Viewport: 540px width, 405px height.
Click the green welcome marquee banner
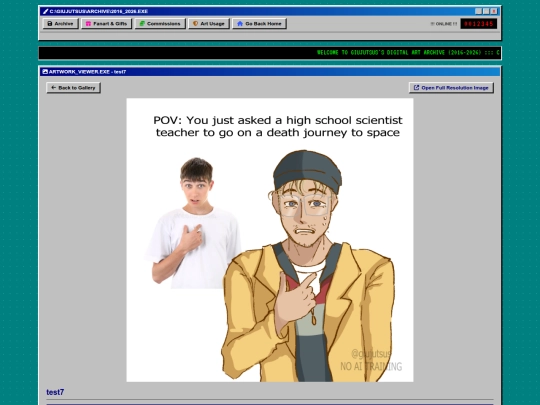point(270,53)
